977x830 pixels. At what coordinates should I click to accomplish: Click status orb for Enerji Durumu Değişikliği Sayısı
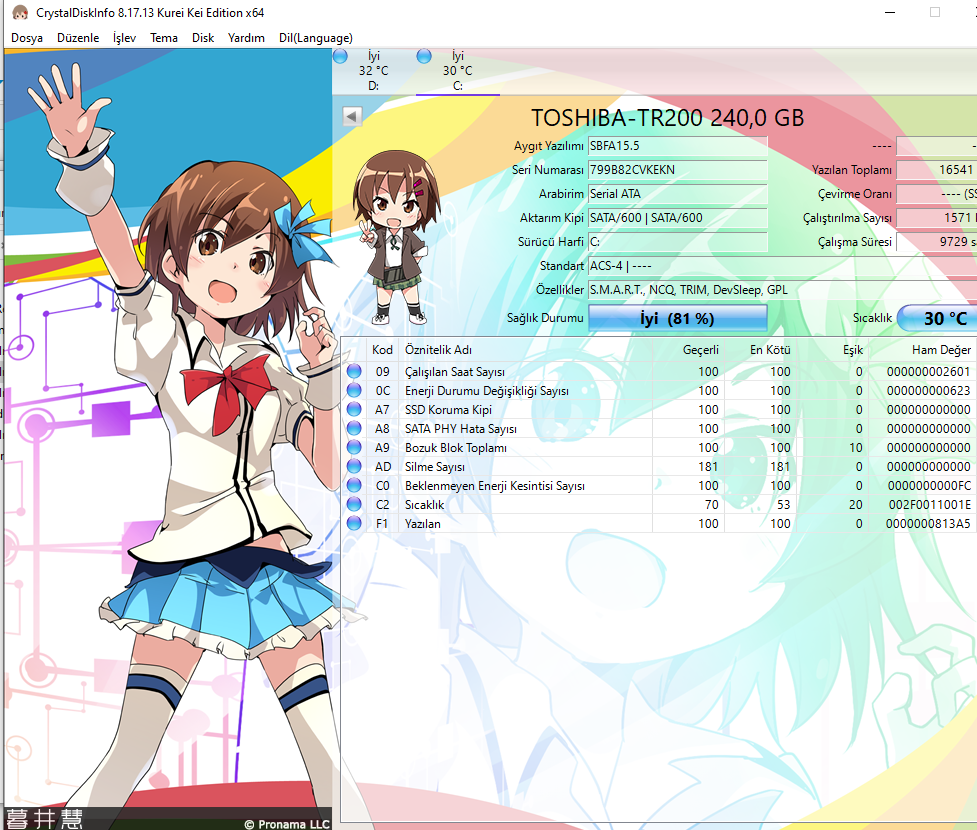354,391
